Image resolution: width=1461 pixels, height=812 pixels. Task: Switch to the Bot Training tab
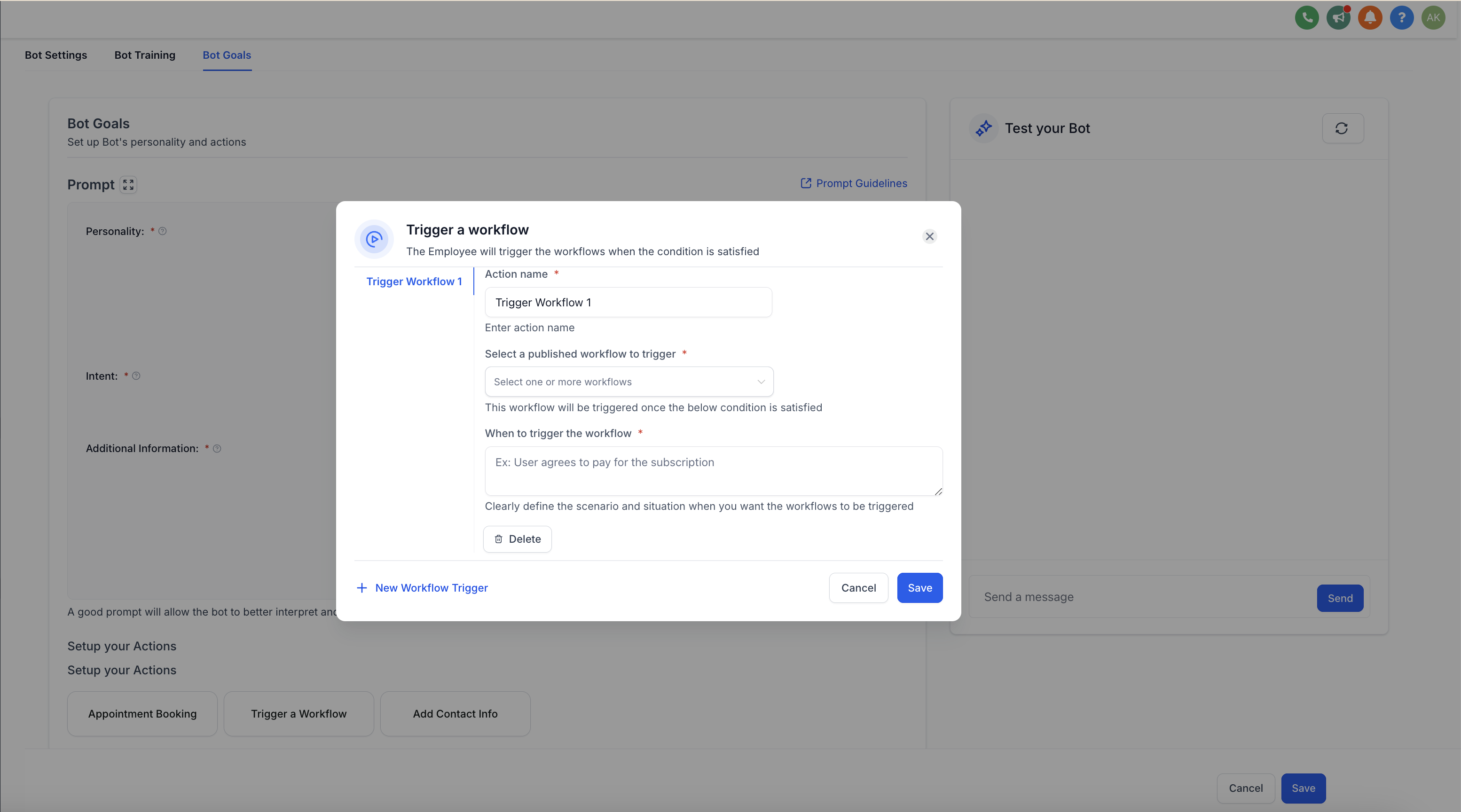(x=145, y=55)
